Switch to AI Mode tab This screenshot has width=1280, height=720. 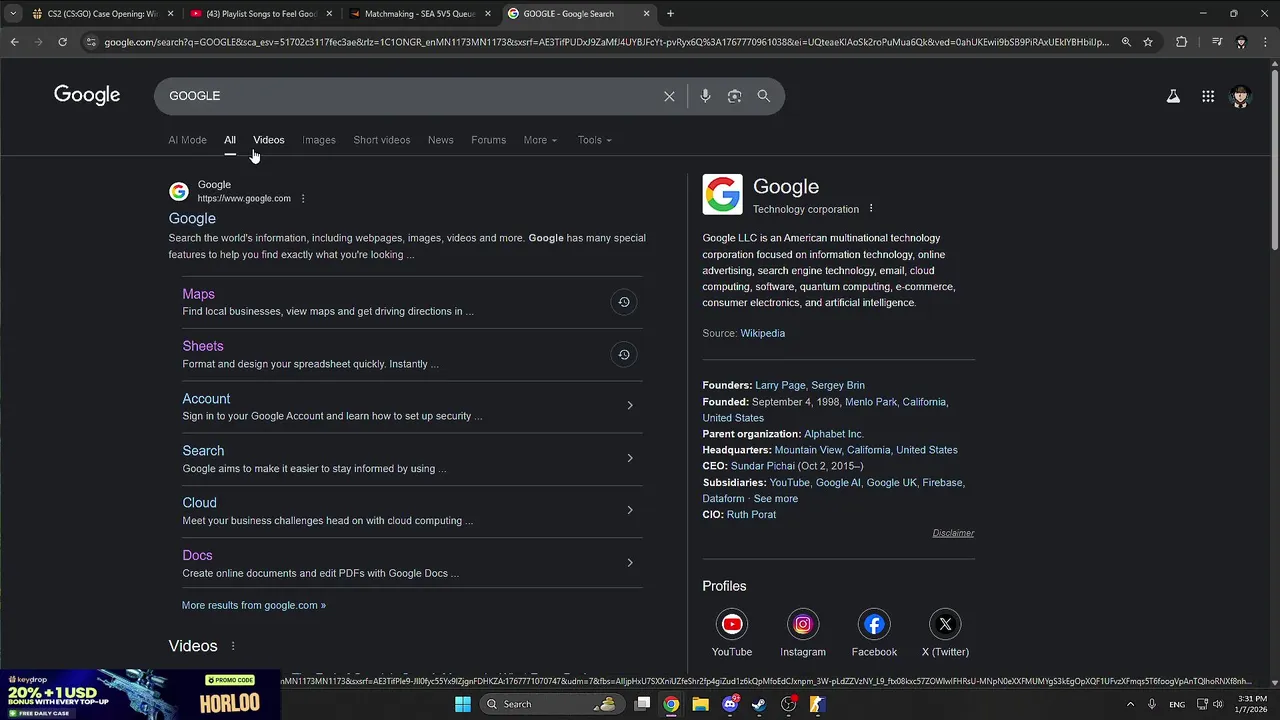pyautogui.click(x=187, y=140)
